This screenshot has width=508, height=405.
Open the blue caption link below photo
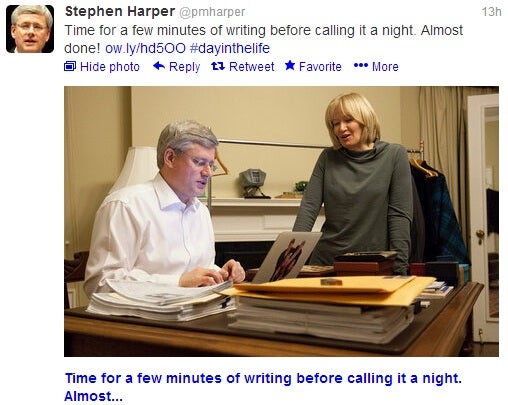(x=263, y=387)
